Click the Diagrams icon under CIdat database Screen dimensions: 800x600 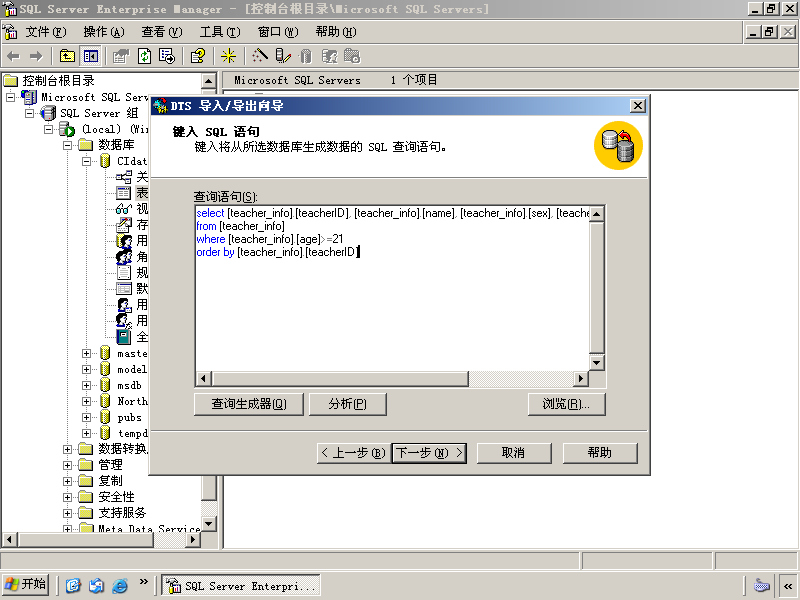[x=123, y=177]
